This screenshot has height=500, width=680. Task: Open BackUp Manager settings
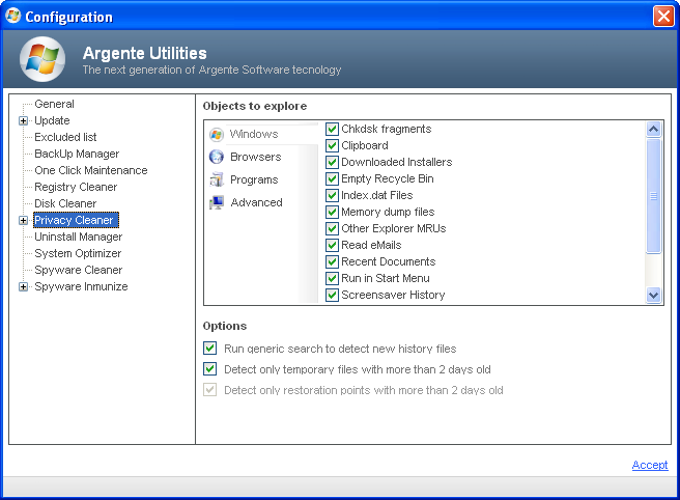point(77,154)
